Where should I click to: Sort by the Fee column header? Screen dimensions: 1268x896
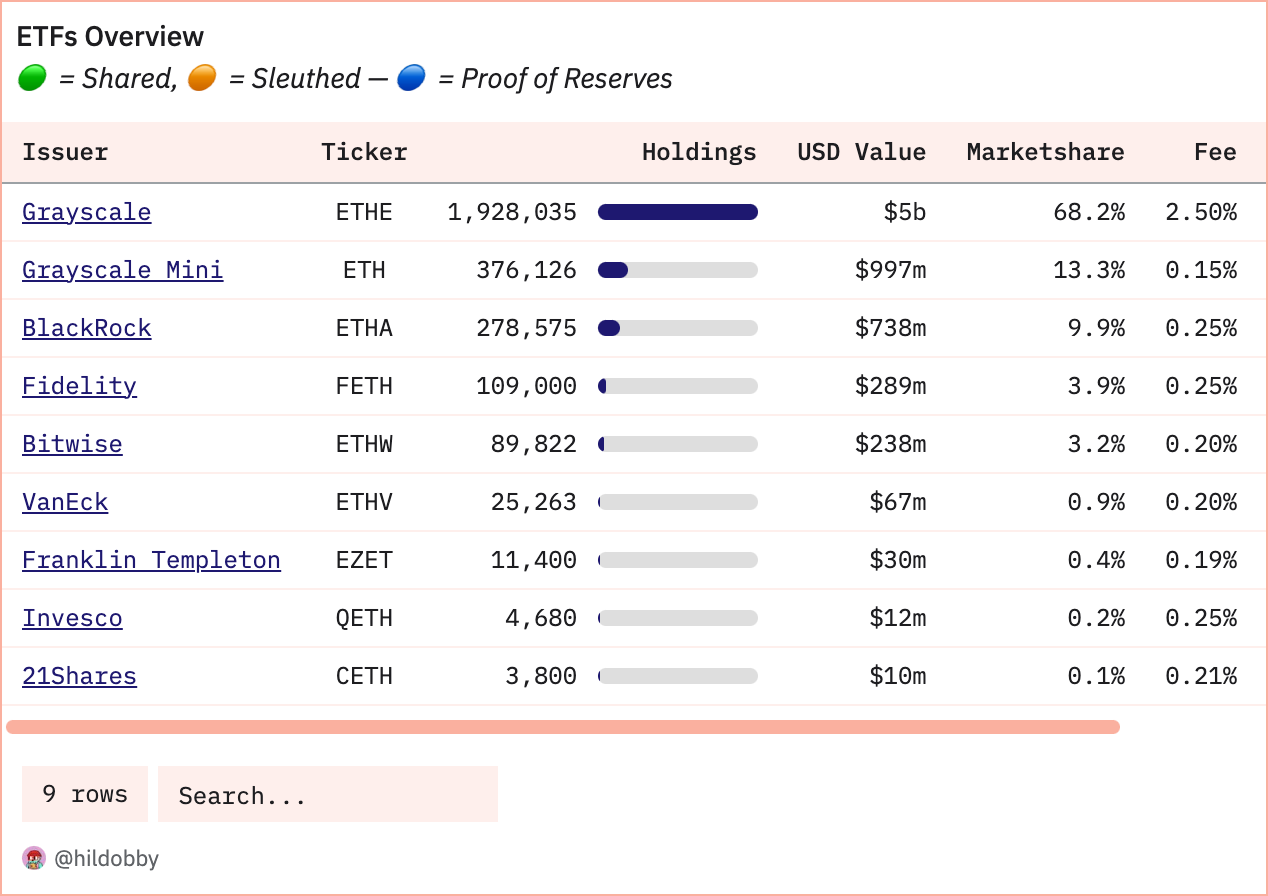(x=1215, y=152)
